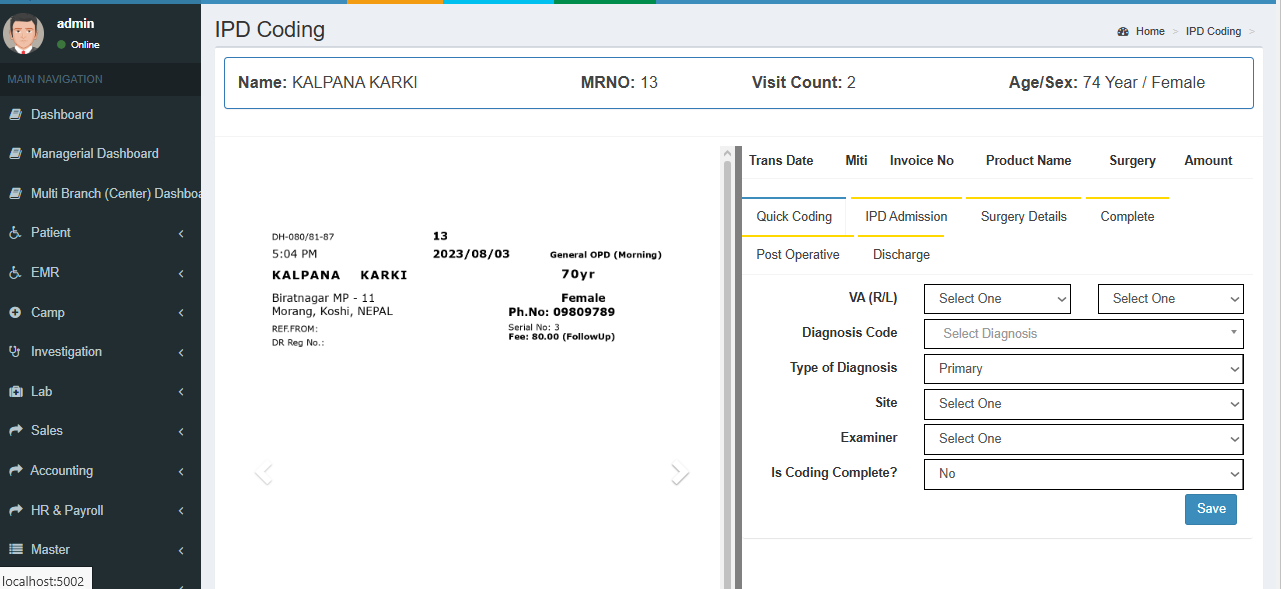Click the Lab medkit icon

click(15, 392)
